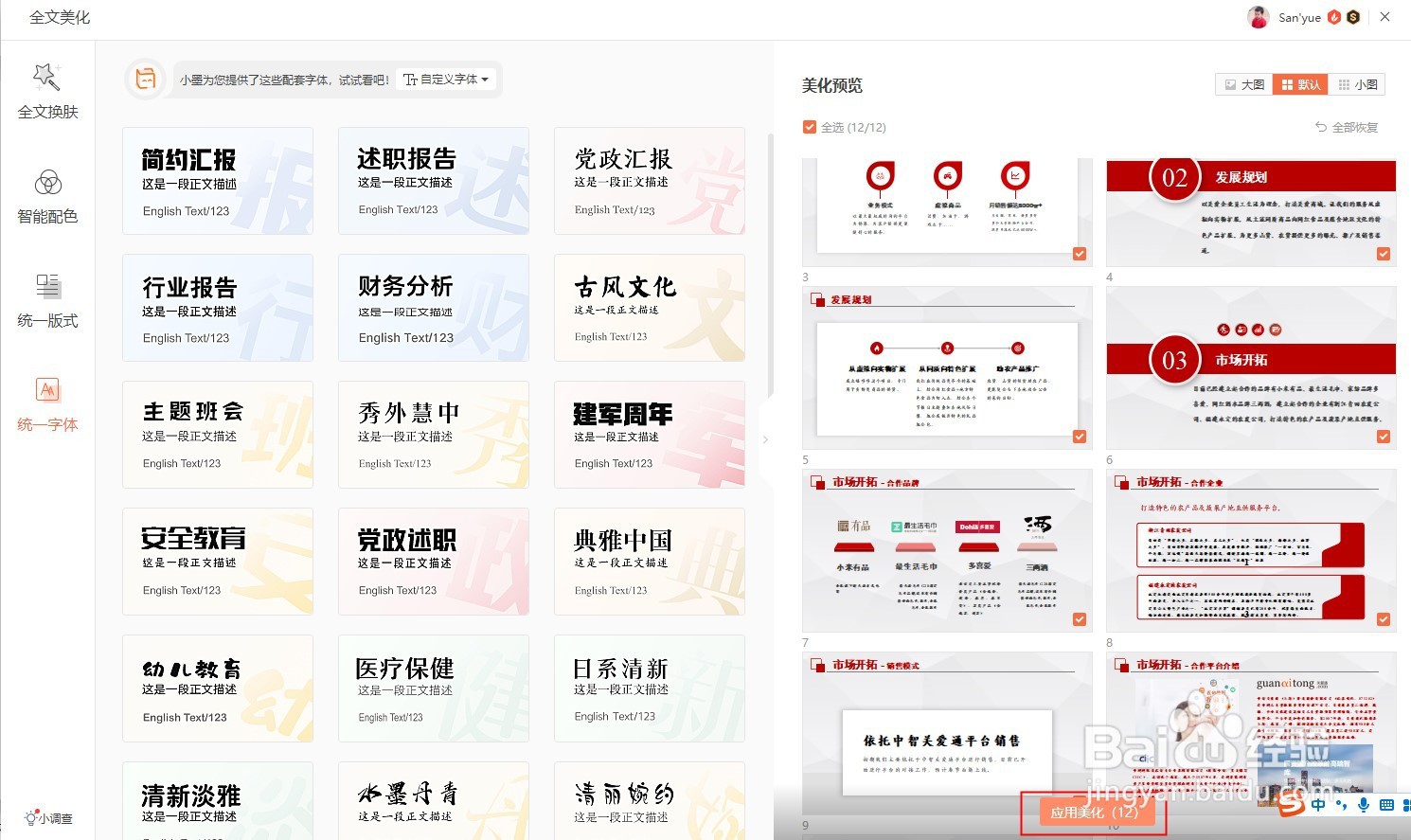1411x840 pixels.
Task: Switch preview to 默认 view
Action: [1300, 84]
